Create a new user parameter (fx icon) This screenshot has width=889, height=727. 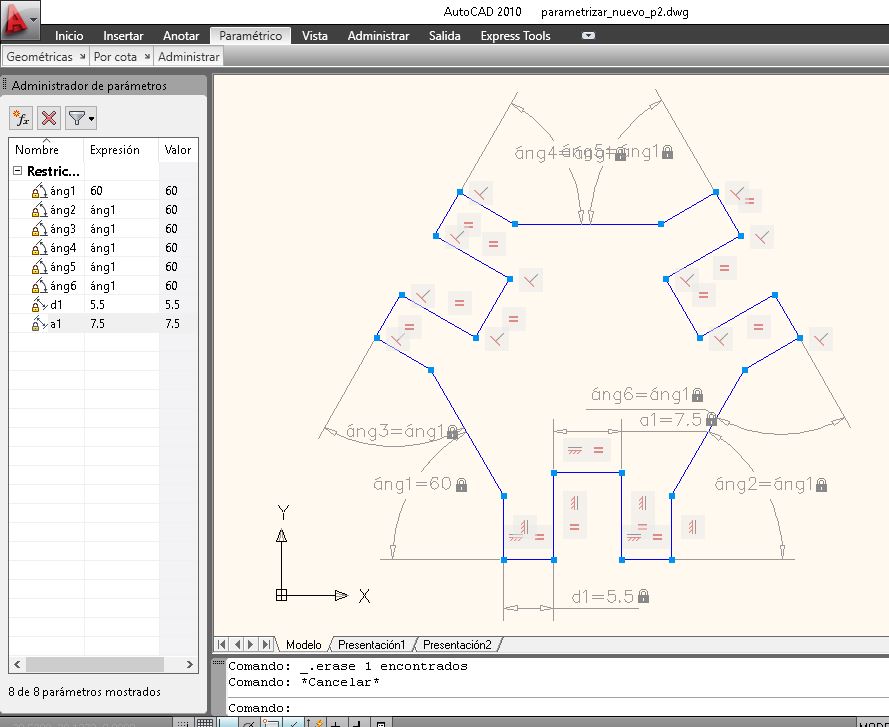click(21, 119)
